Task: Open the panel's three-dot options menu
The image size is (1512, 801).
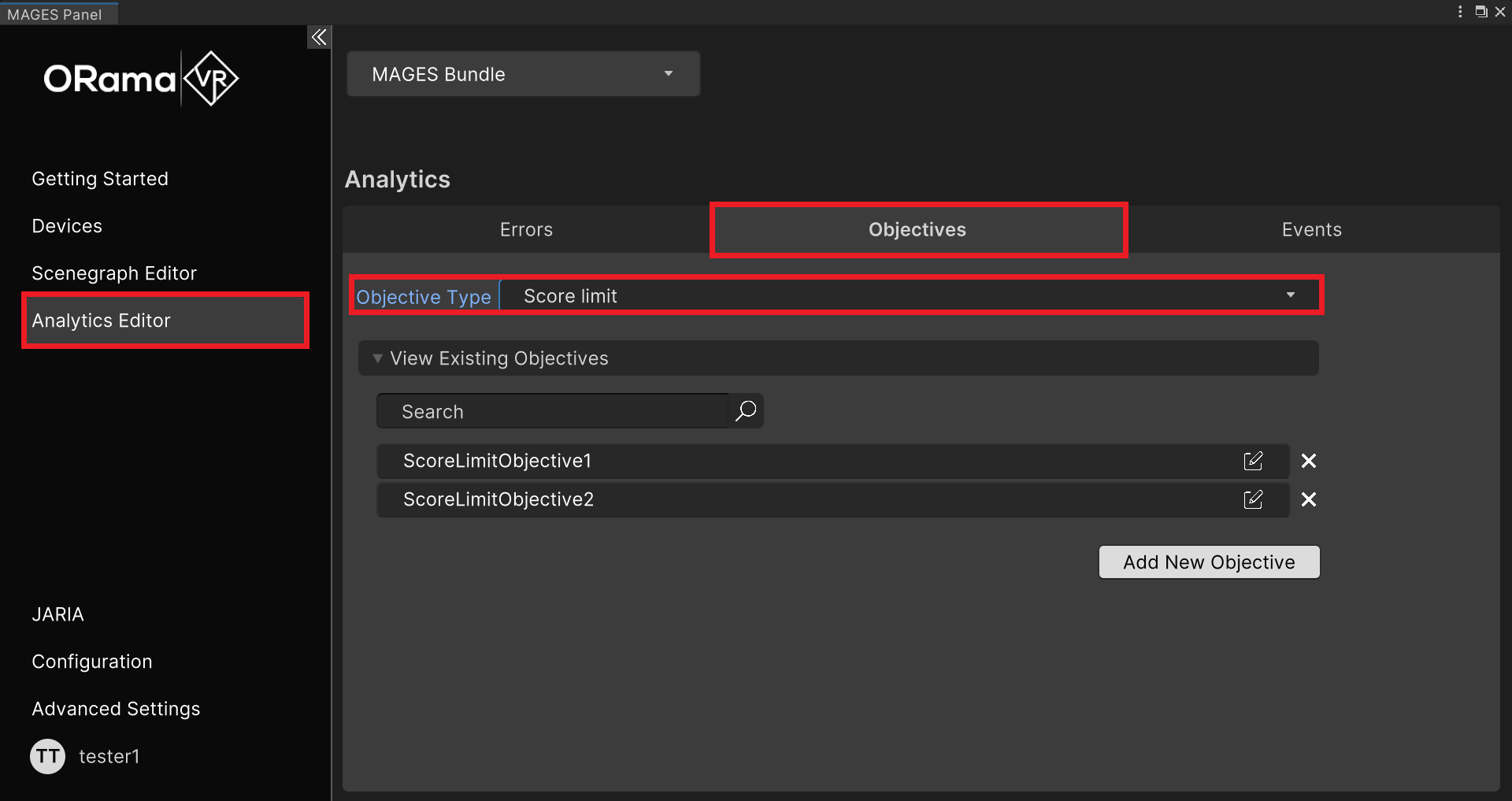Action: pos(1459,12)
